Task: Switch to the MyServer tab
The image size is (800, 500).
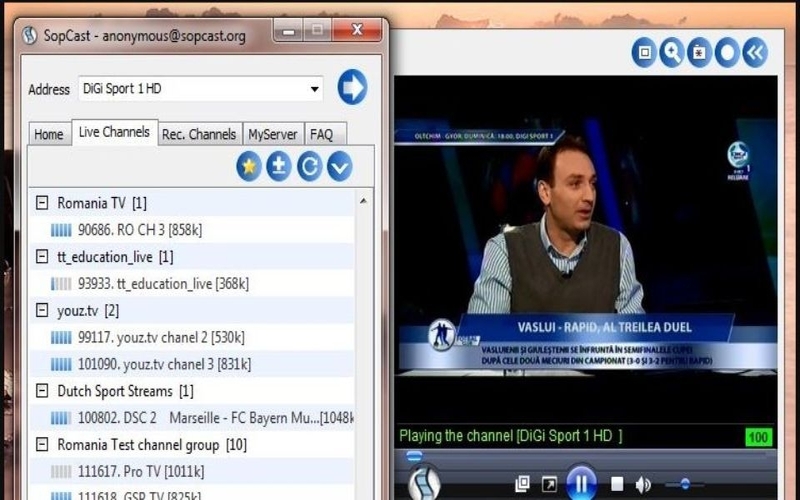Action: pos(272,134)
